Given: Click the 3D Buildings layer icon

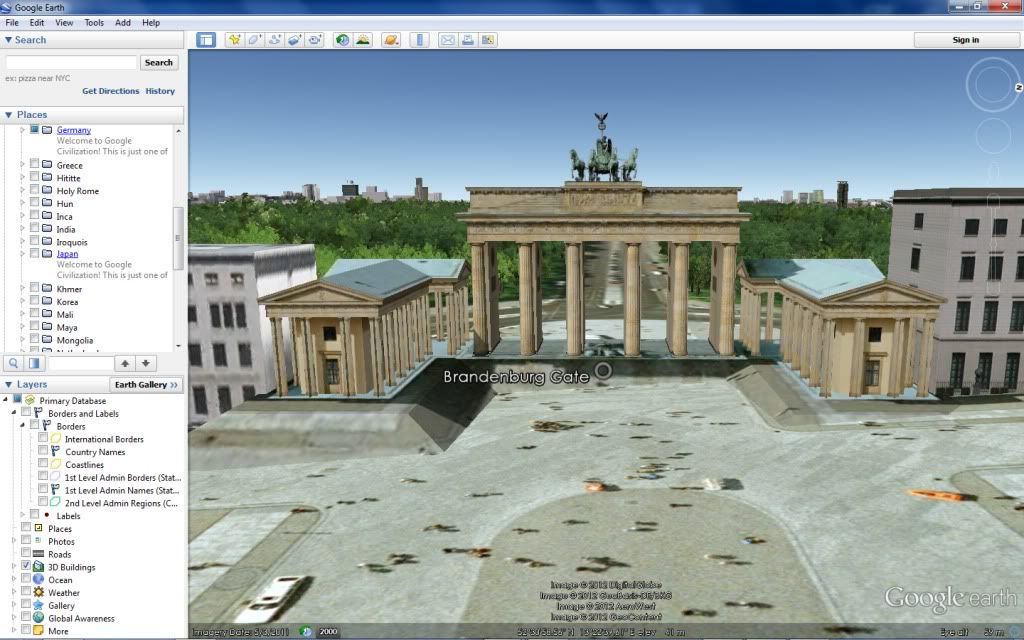Looking at the screenshot, I should (39, 567).
